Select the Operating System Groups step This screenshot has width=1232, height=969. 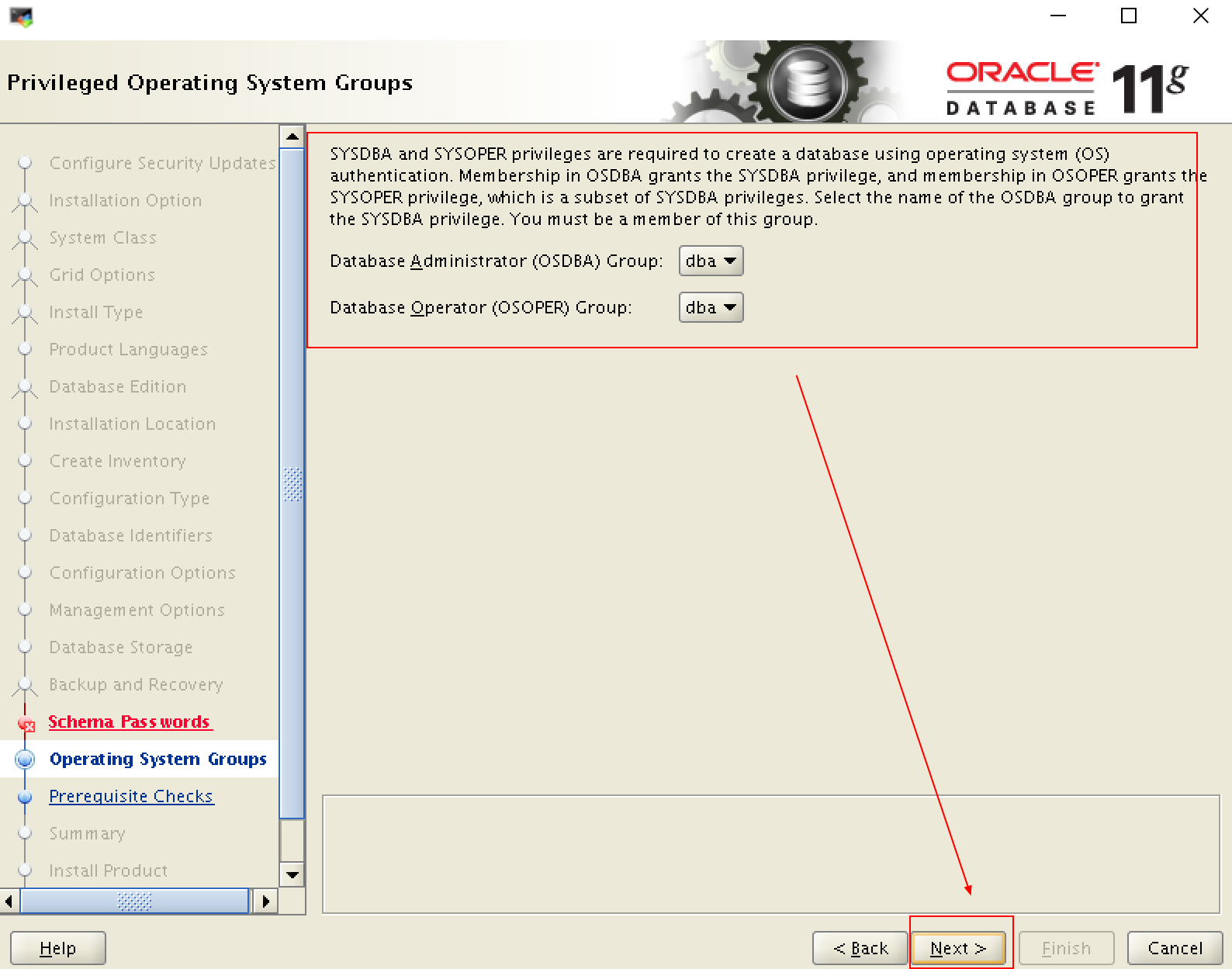pos(157,760)
